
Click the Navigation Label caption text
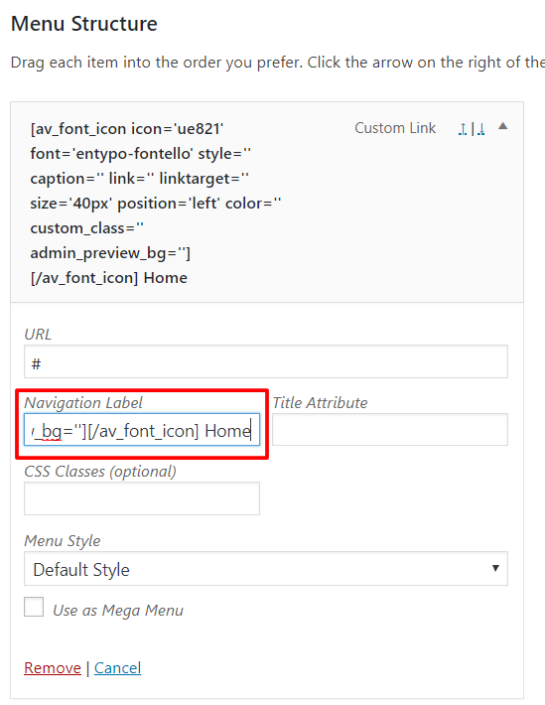83,403
